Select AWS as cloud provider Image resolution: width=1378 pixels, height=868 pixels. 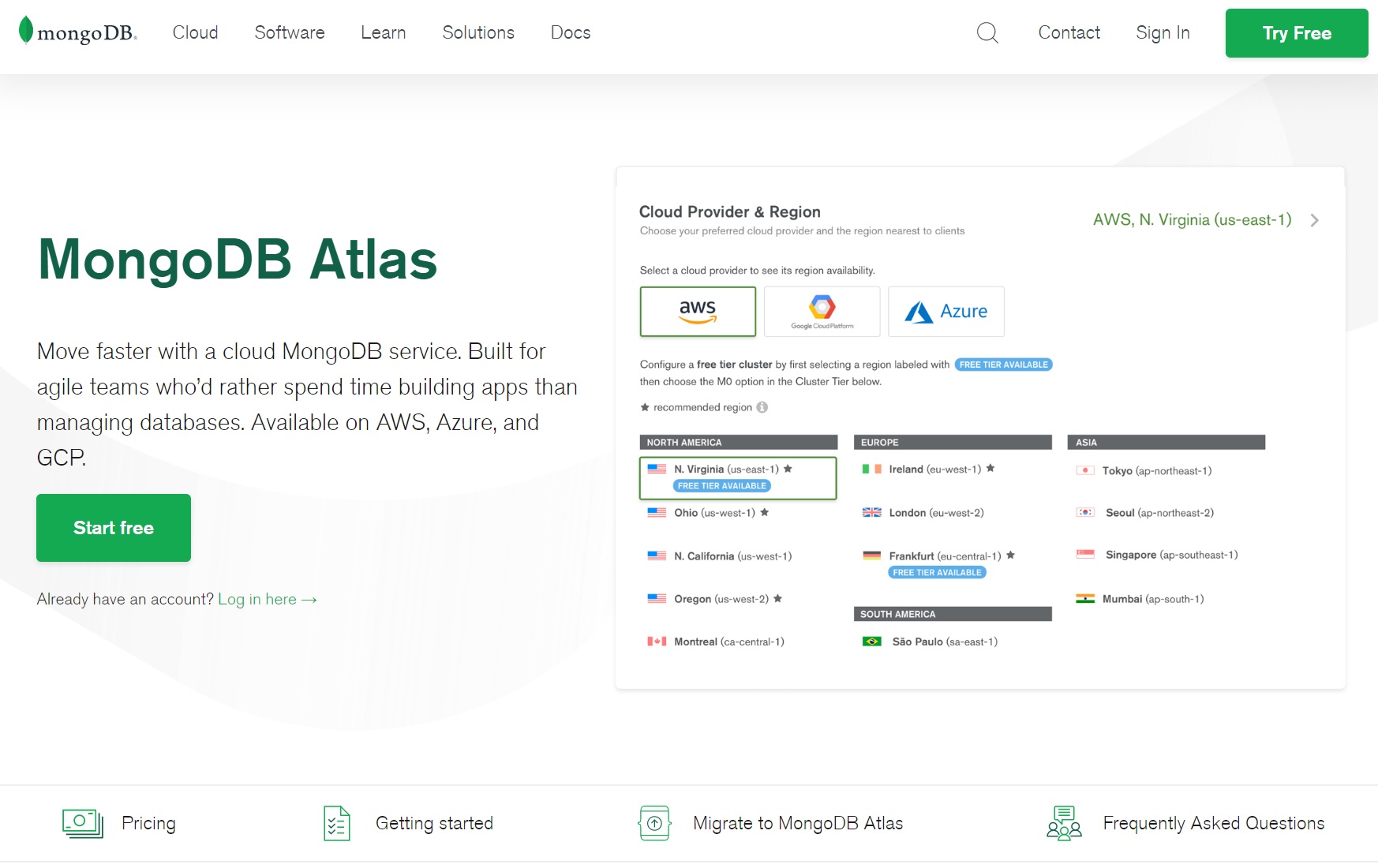698,312
